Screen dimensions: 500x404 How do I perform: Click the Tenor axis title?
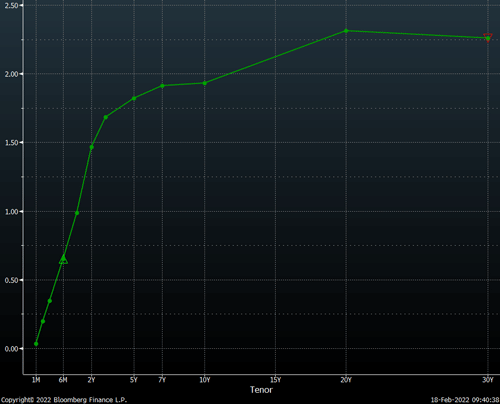(261, 390)
